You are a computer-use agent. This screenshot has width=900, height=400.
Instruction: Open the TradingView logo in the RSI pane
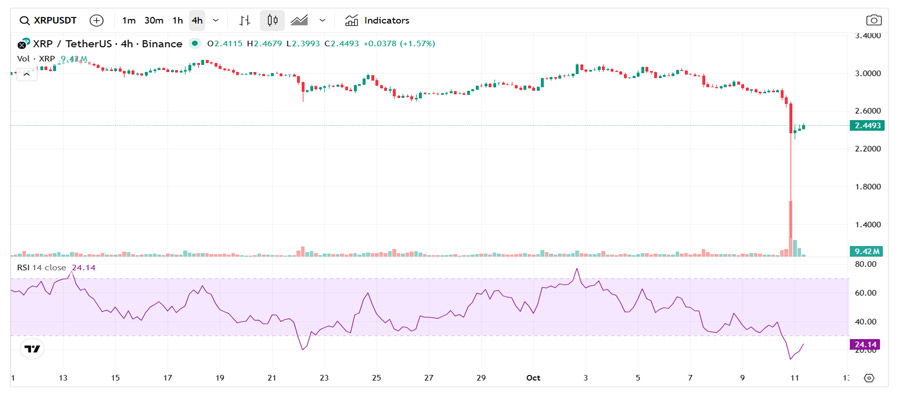point(33,349)
